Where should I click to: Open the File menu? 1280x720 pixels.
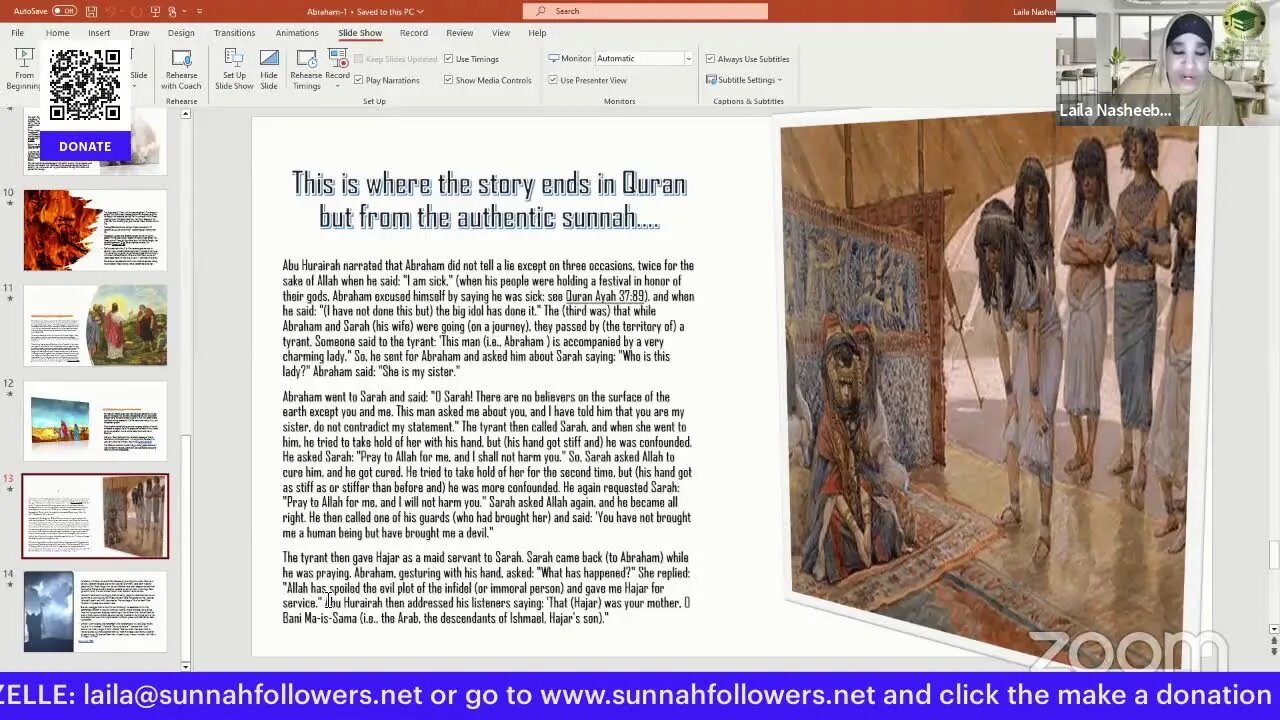click(17, 33)
